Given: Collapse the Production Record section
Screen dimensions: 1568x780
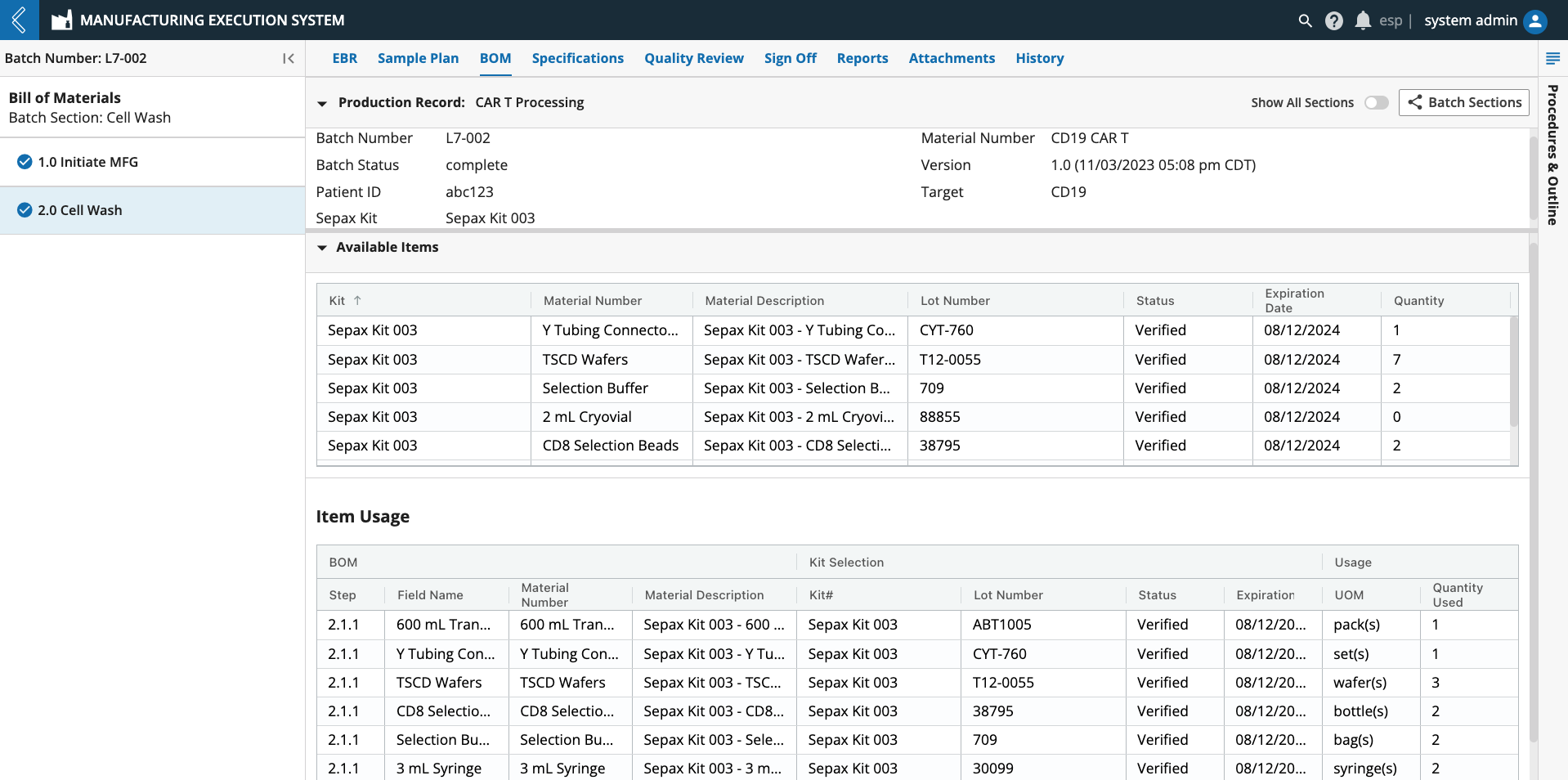Looking at the screenshot, I should pyautogui.click(x=322, y=104).
